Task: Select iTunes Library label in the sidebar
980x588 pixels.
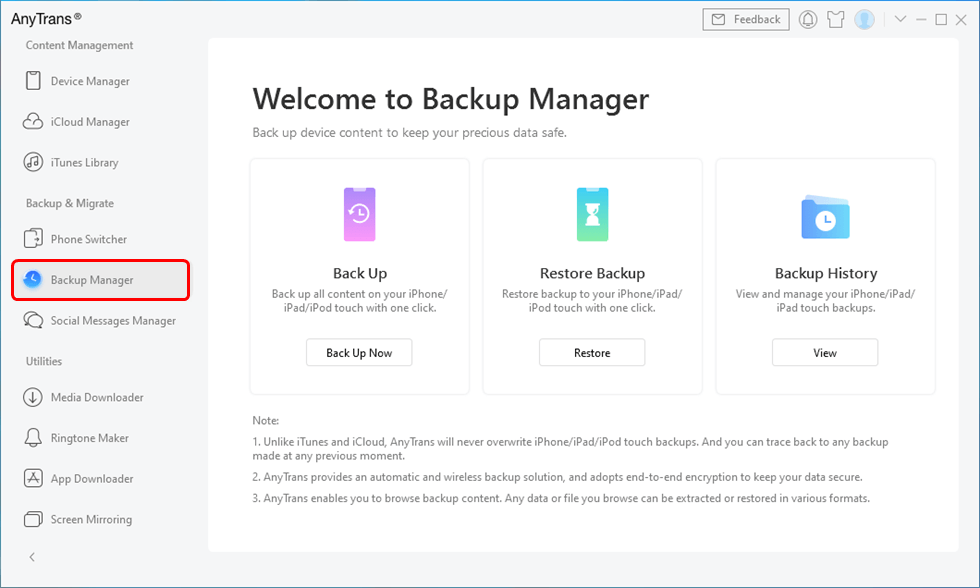Action: 84,162
